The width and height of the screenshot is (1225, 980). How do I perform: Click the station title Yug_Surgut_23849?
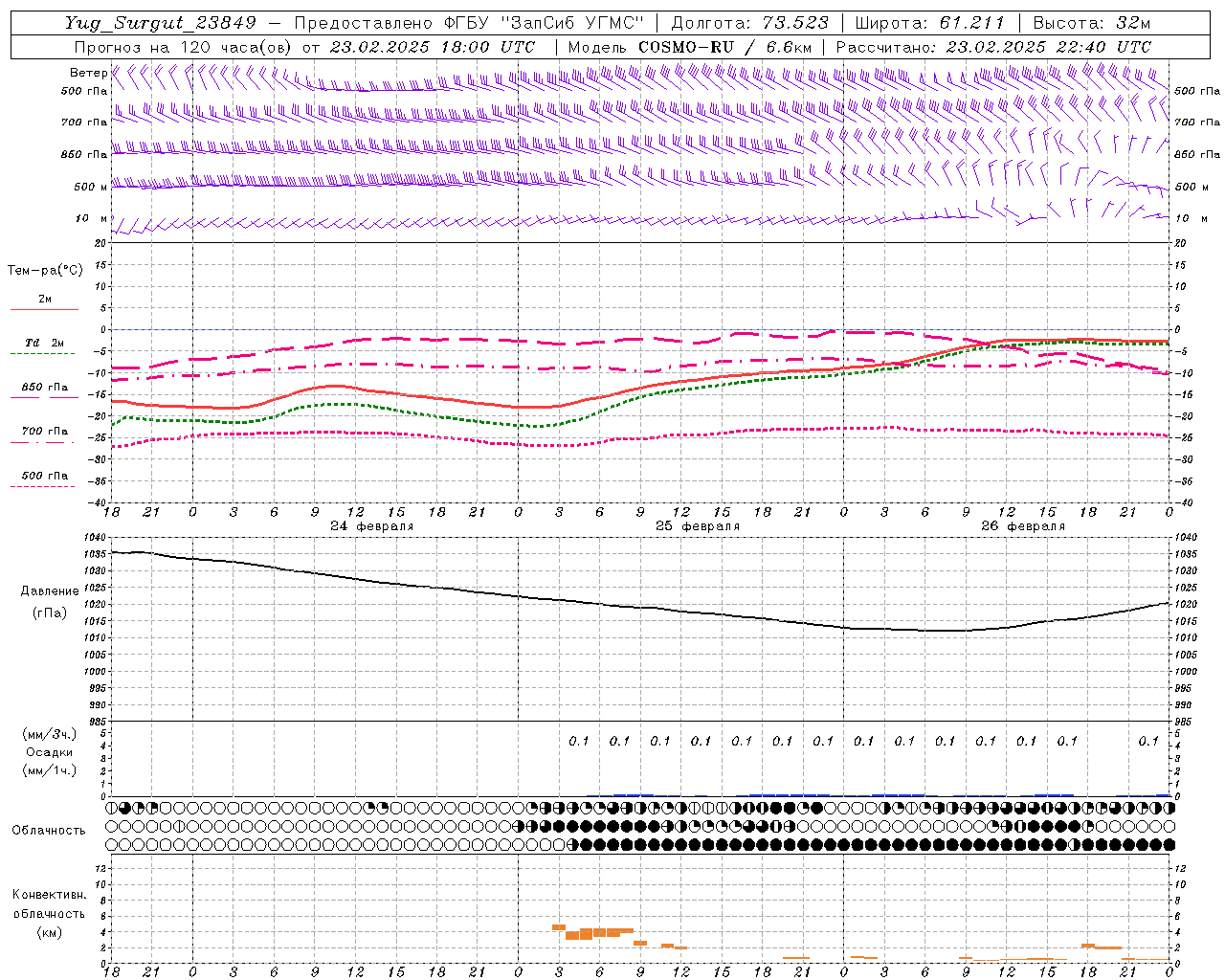click(x=161, y=23)
